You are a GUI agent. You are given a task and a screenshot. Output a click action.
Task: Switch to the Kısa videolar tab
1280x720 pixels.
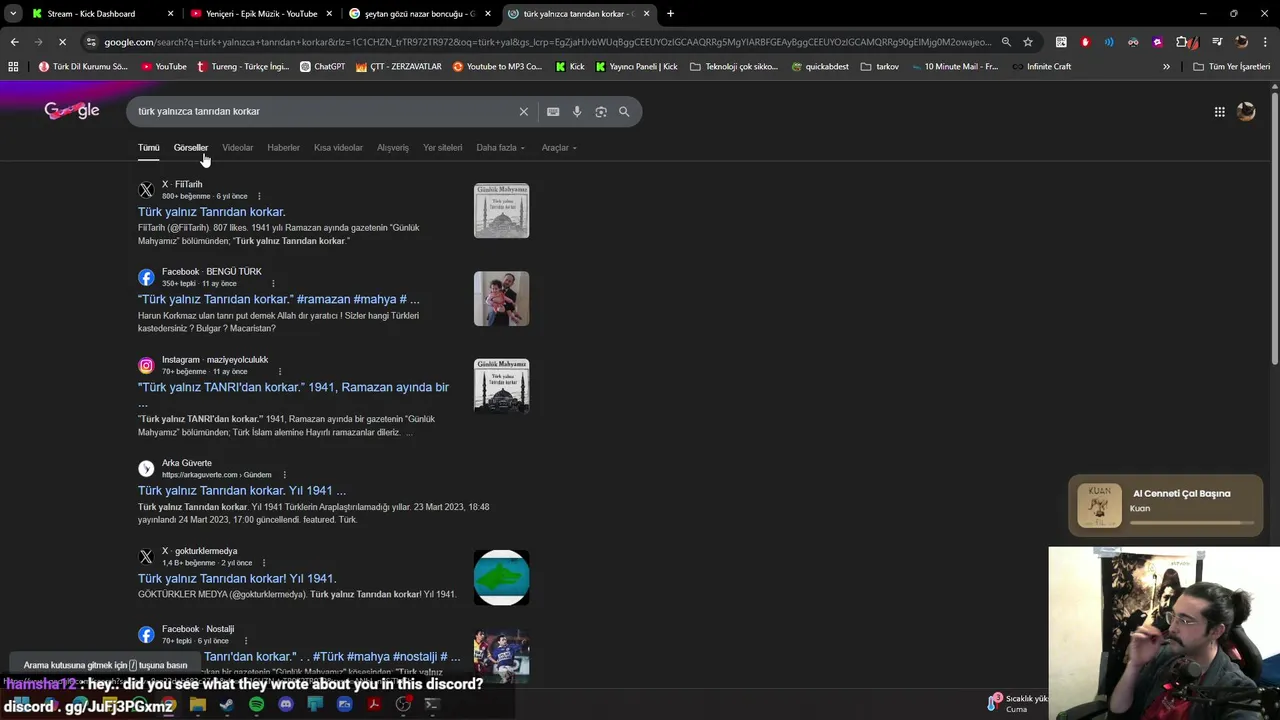click(x=338, y=148)
